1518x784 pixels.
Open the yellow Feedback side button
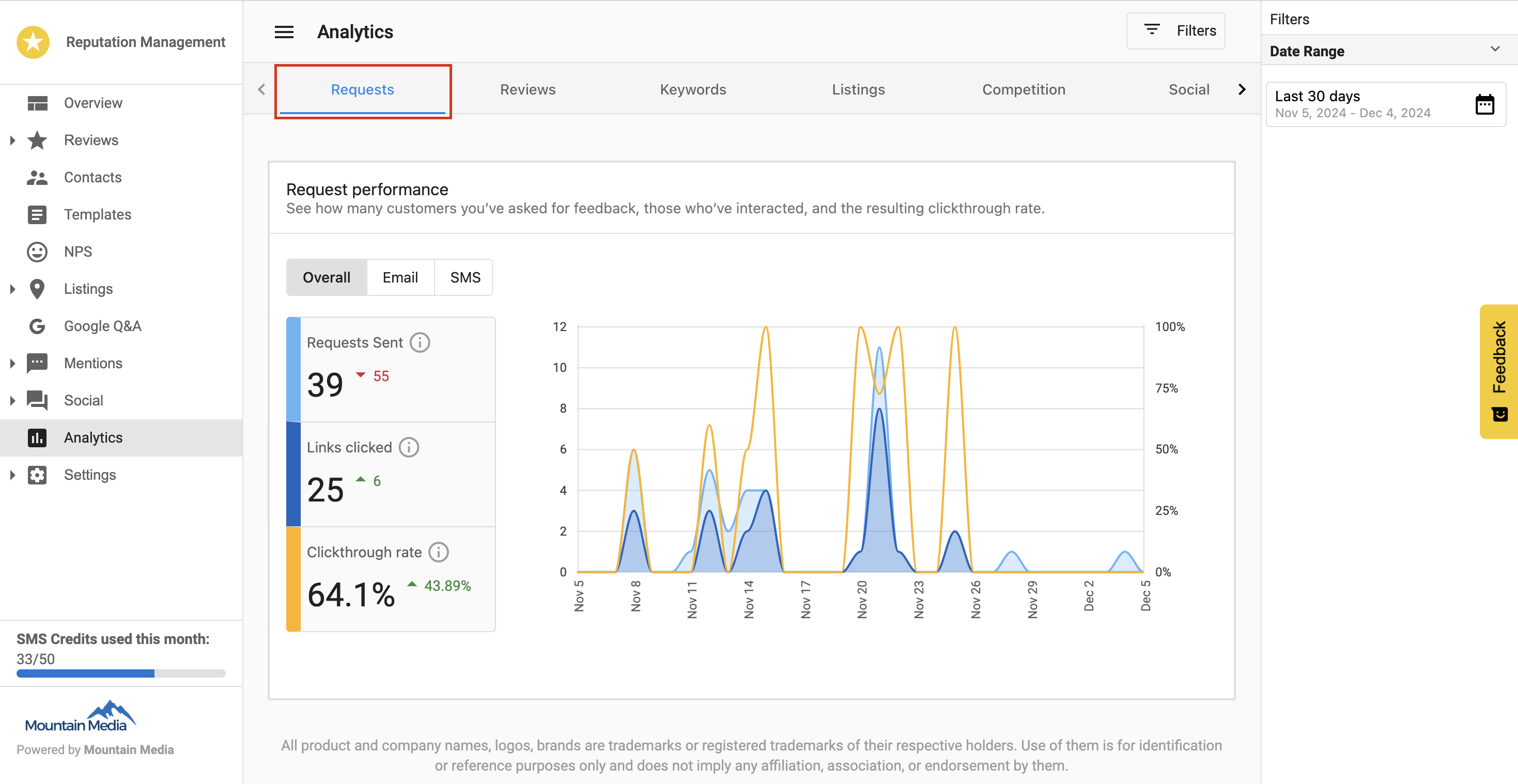[x=1498, y=371]
